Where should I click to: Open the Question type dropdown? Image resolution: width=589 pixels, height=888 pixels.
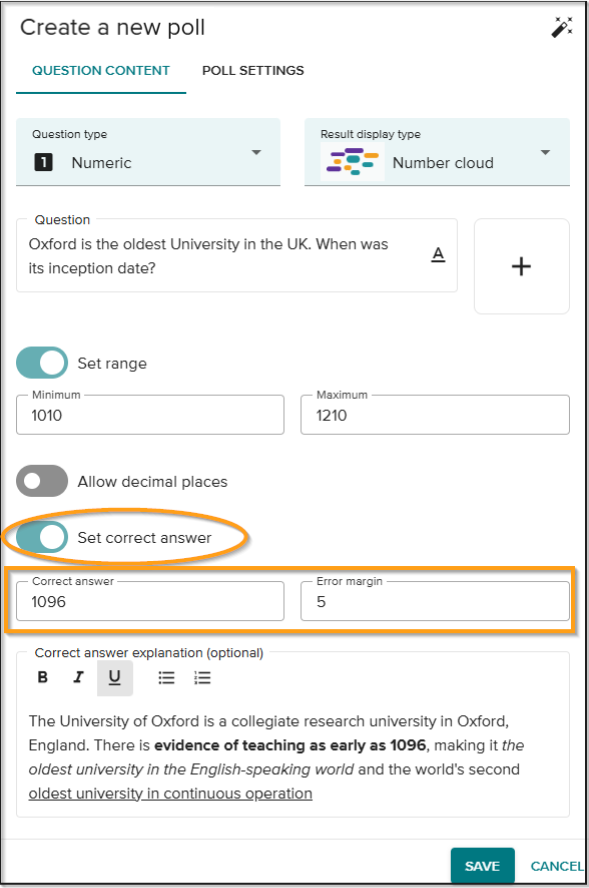click(x=148, y=152)
